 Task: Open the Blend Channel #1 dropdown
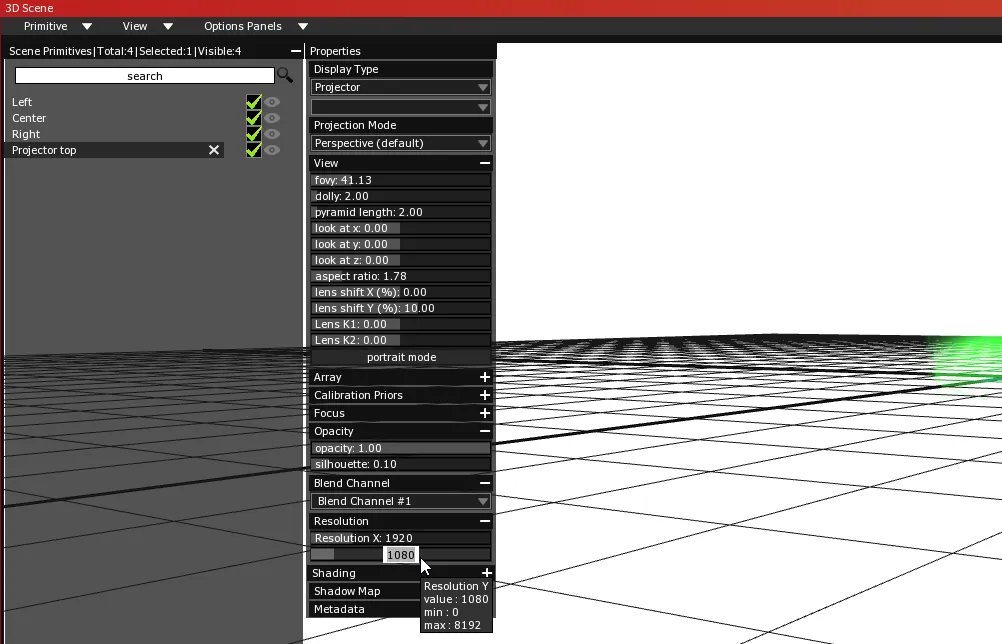point(401,501)
